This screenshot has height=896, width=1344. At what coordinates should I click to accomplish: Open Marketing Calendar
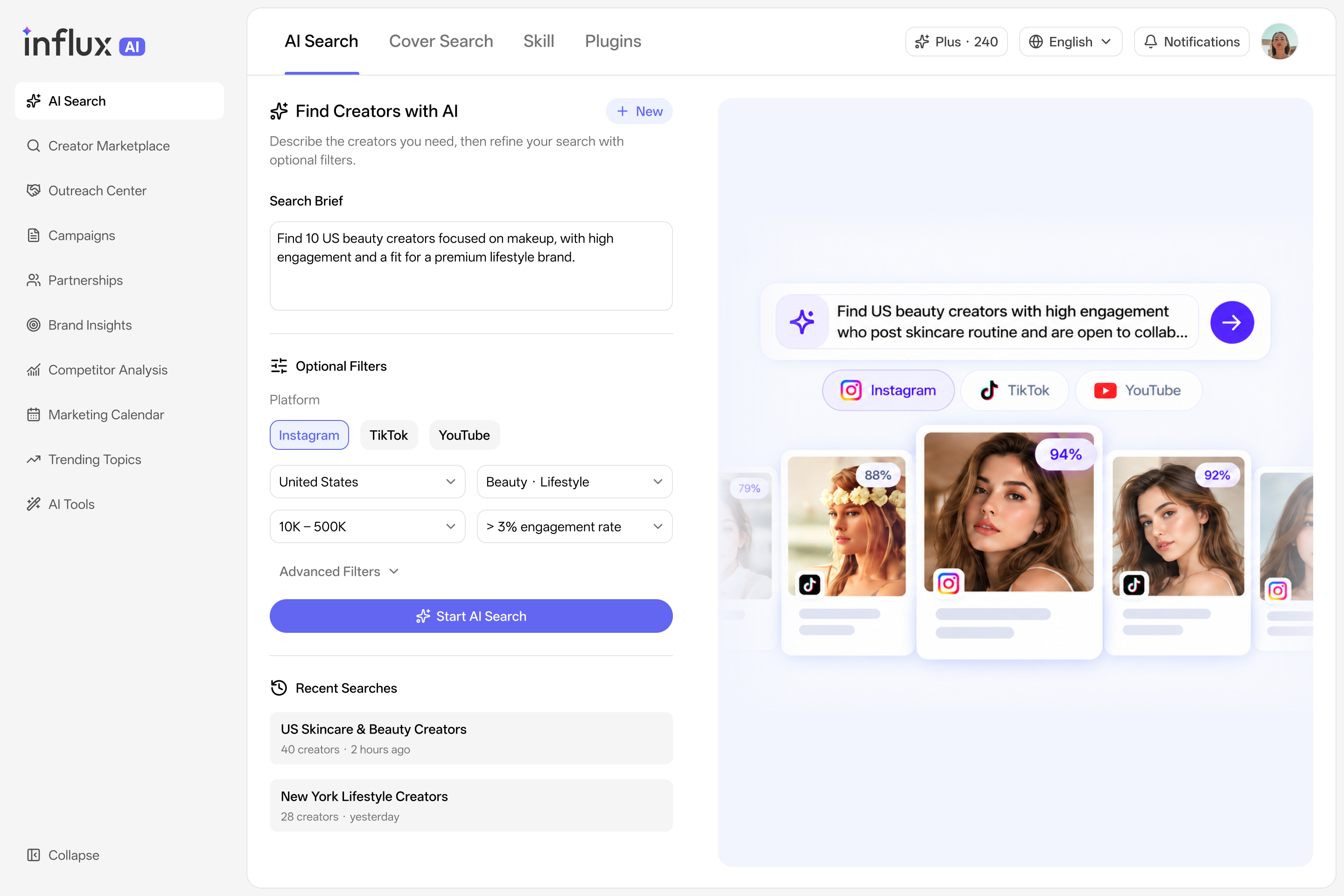coord(119,414)
